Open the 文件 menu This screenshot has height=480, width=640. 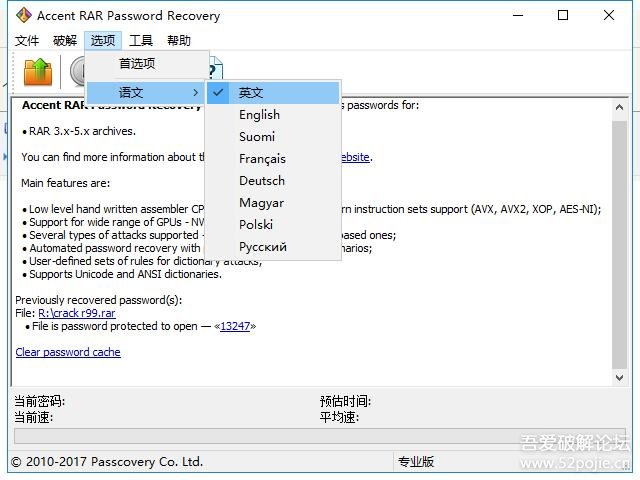pos(27,40)
